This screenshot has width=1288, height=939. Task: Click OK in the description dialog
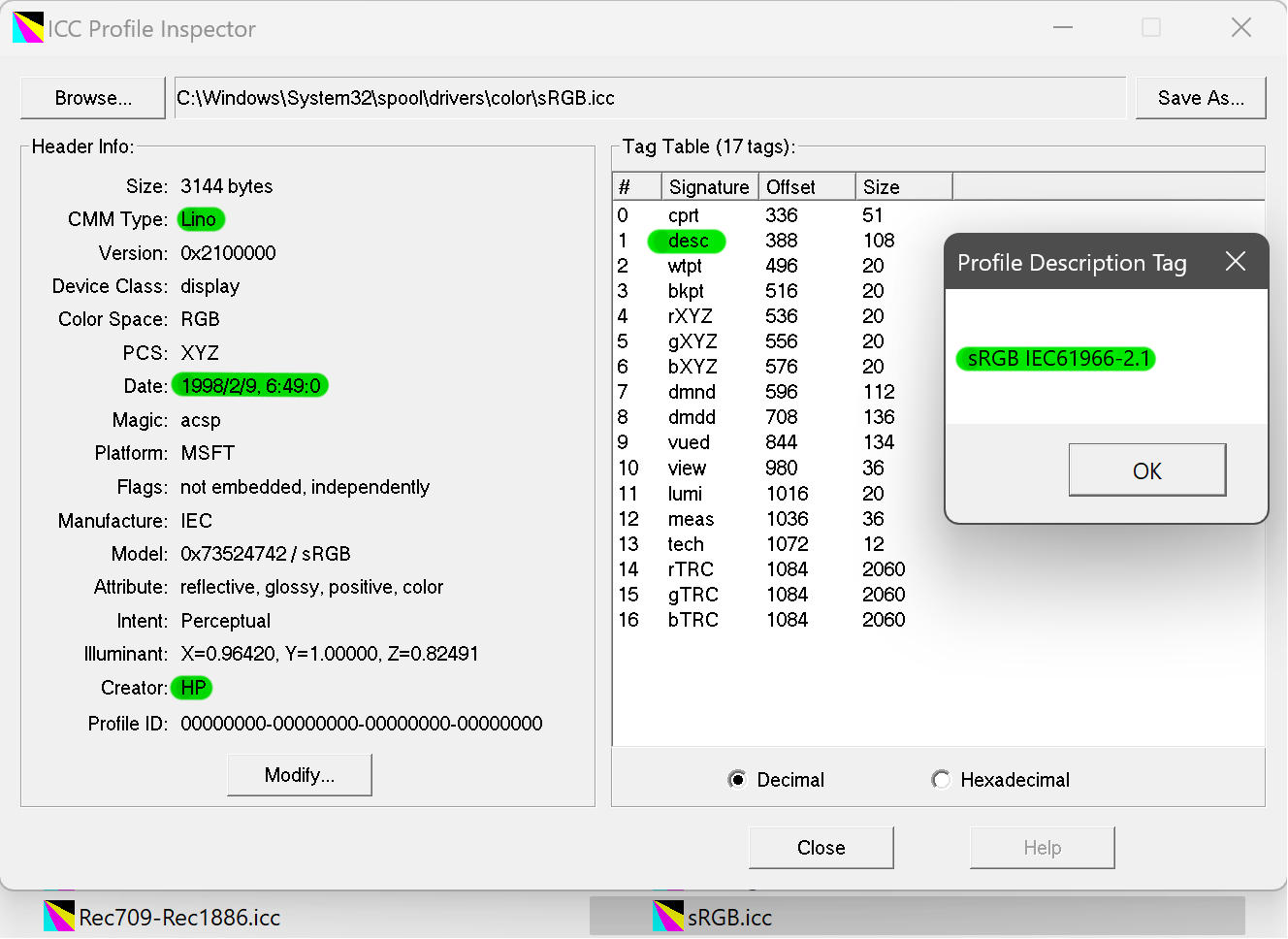click(x=1146, y=470)
